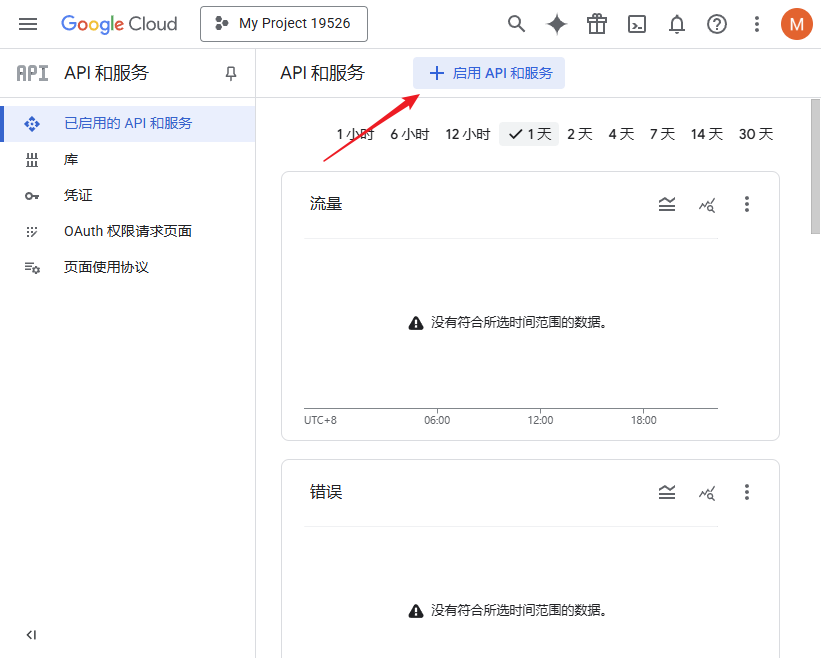Open the main navigation hamburger menu
This screenshot has height=658, width=821.
click(27, 24)
